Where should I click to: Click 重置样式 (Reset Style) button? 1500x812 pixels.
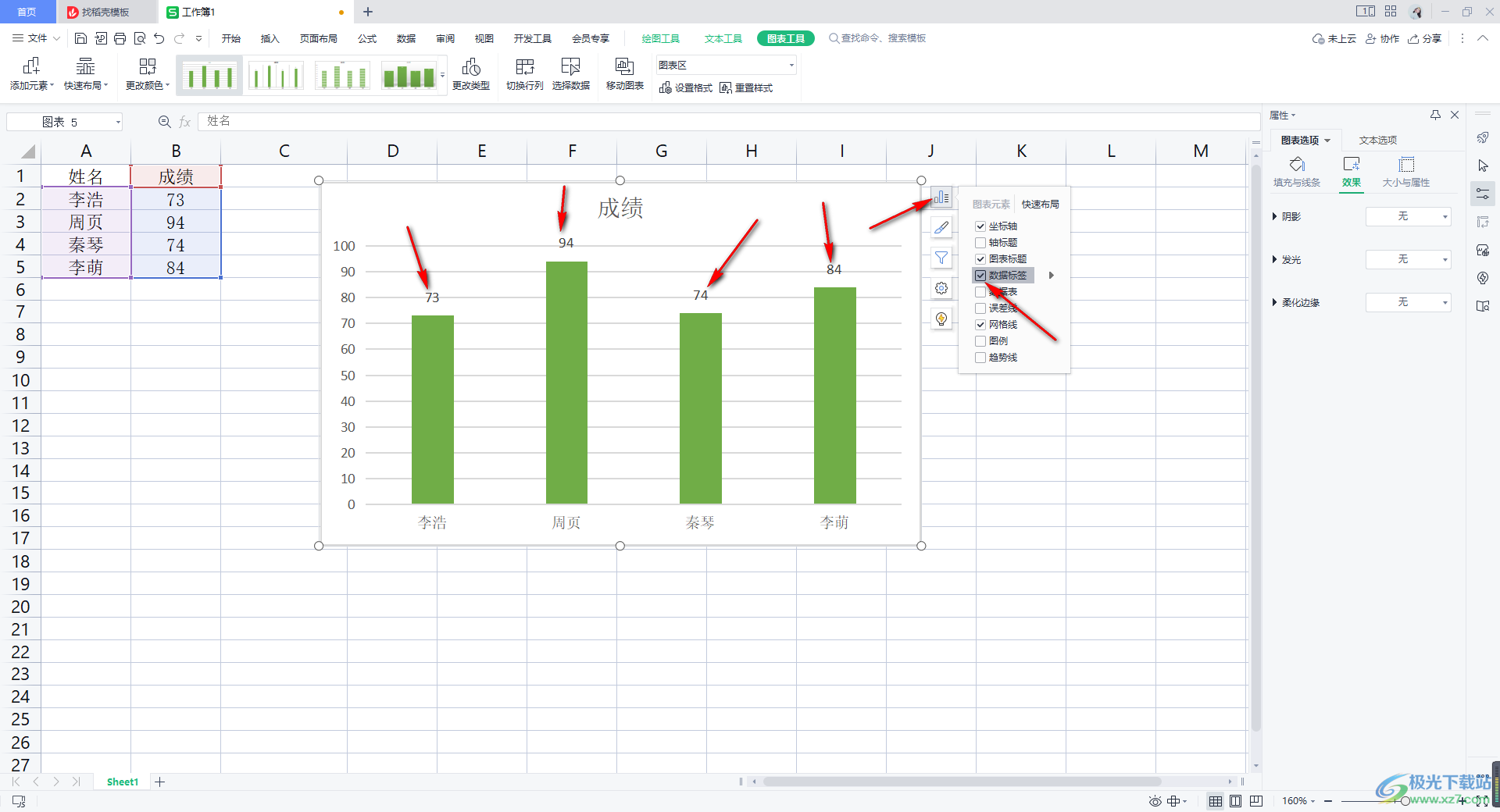point(746,88)
